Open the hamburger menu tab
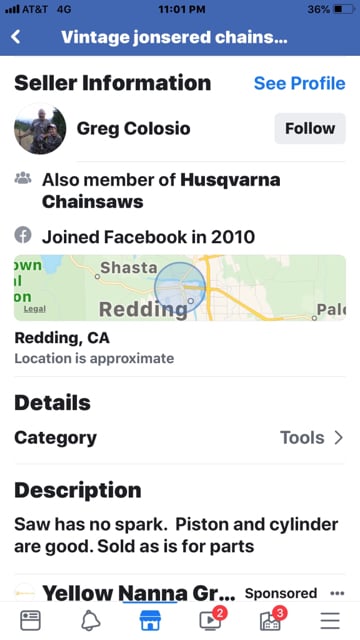This screenshot has height=640, width=360. [x=330, y=621]
